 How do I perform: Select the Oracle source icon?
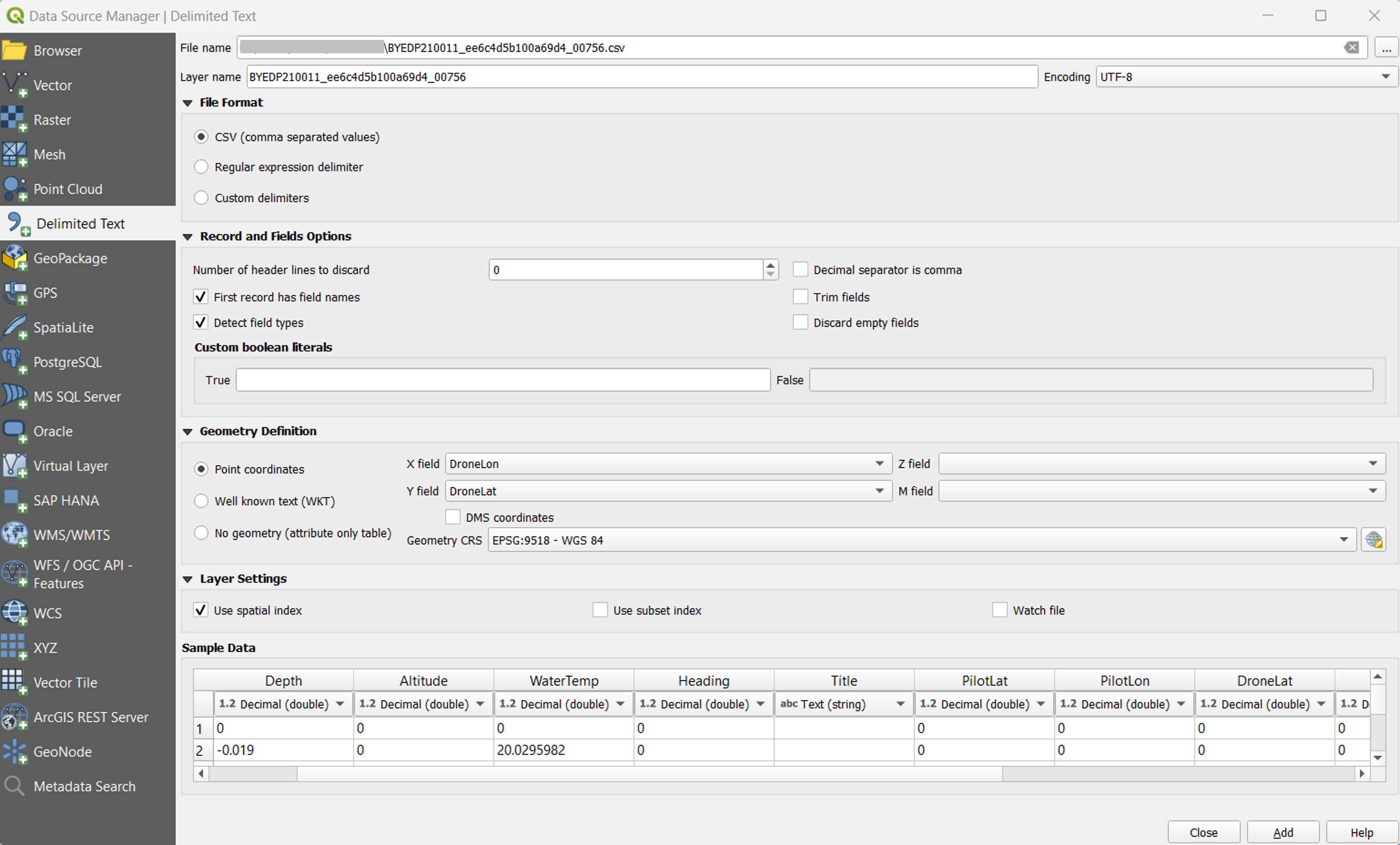coord(15,431)
